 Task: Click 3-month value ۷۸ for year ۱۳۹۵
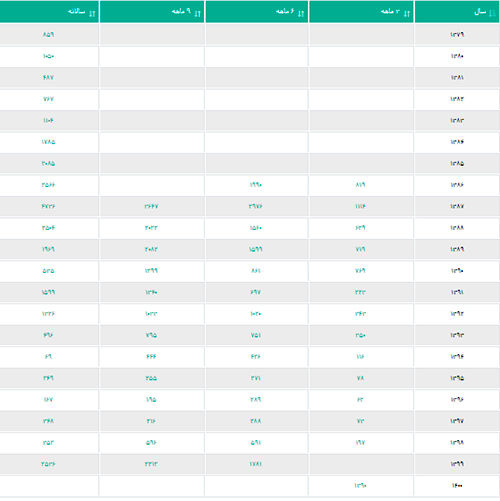tap(360, 378)
